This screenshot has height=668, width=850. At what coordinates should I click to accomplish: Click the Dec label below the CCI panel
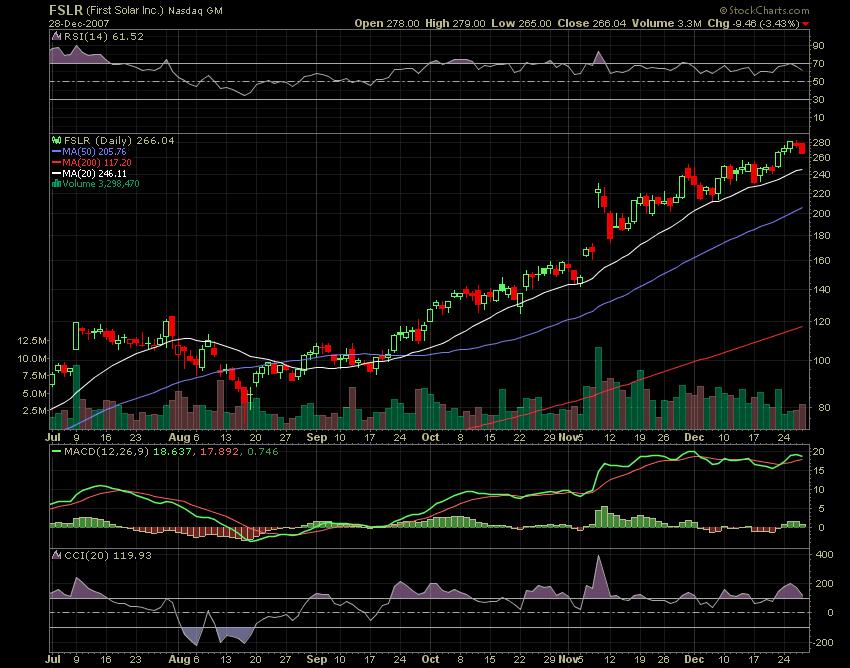[694, 659]
